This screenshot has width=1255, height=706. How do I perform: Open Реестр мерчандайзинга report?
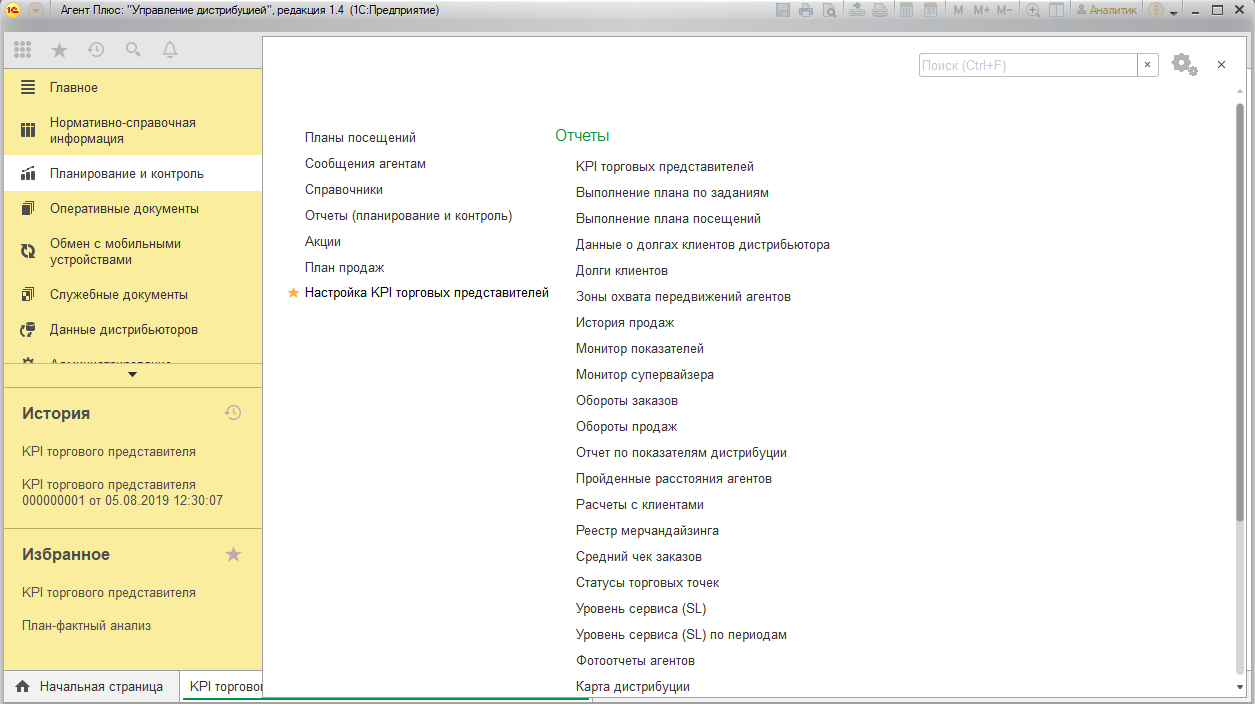(x=647, y=530)
